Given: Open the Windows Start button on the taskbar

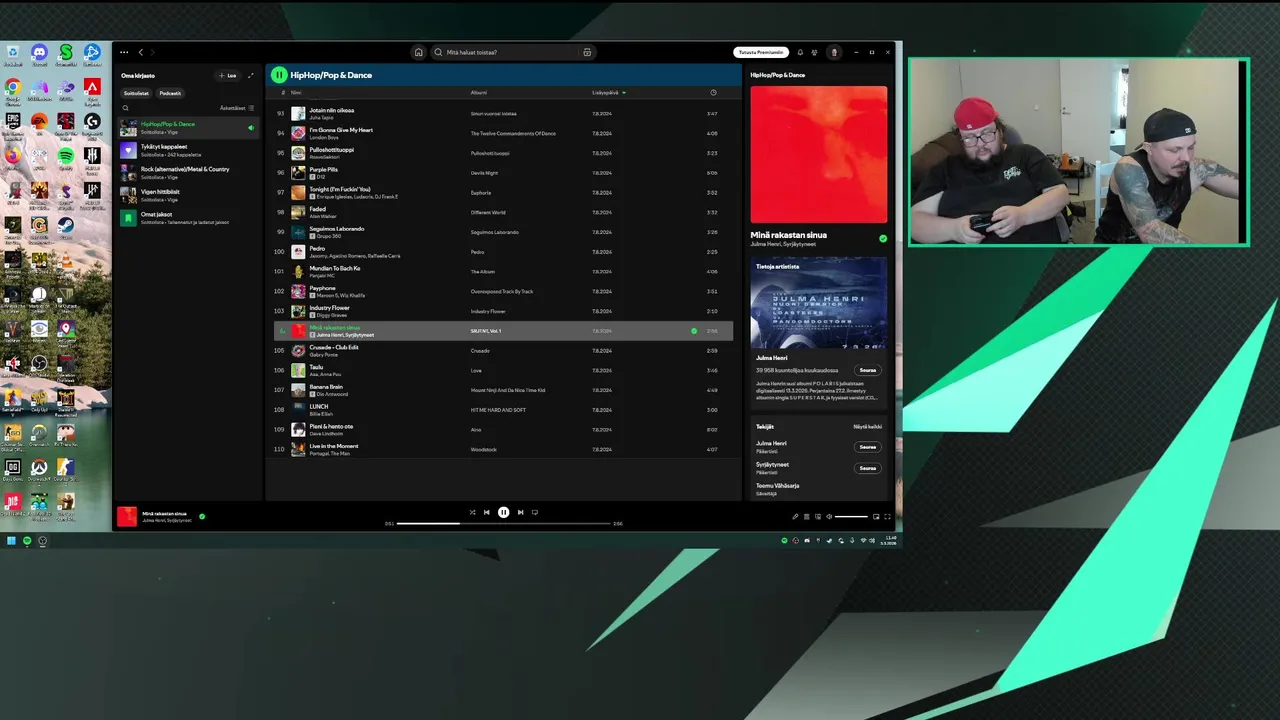Looking at the screenshot, I should point(11,540).
